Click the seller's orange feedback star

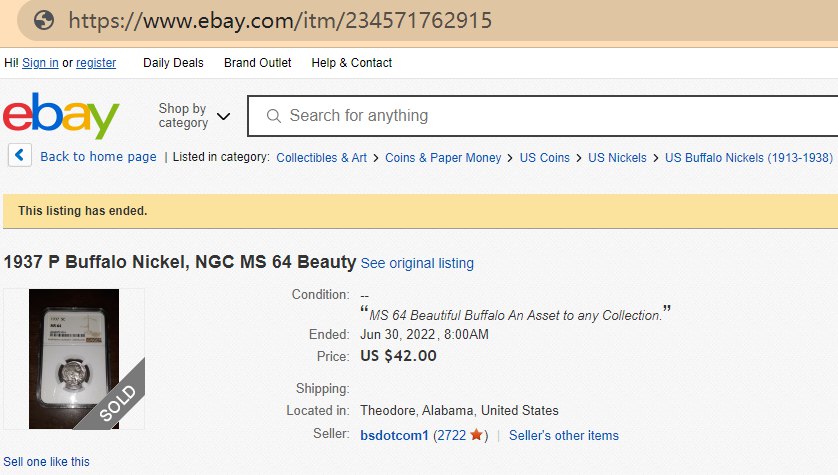coord(477,435)
